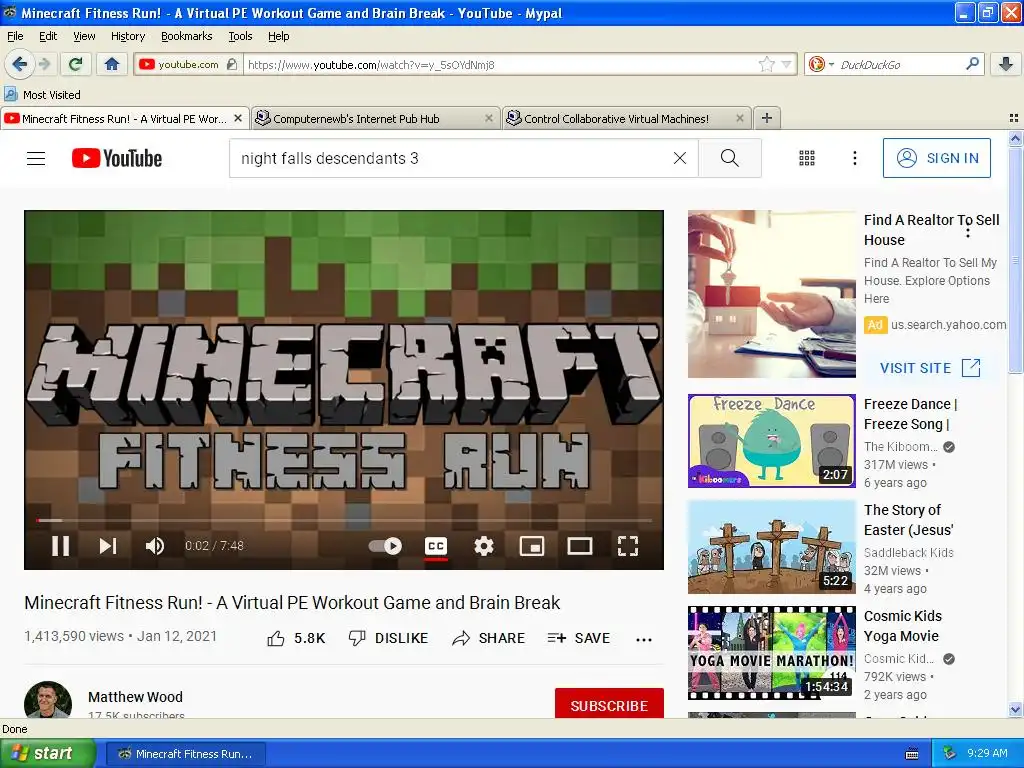The height and width of the screenshot is (768, 1024).
Task: Open the Edit menu
Action: click(48, 36)
